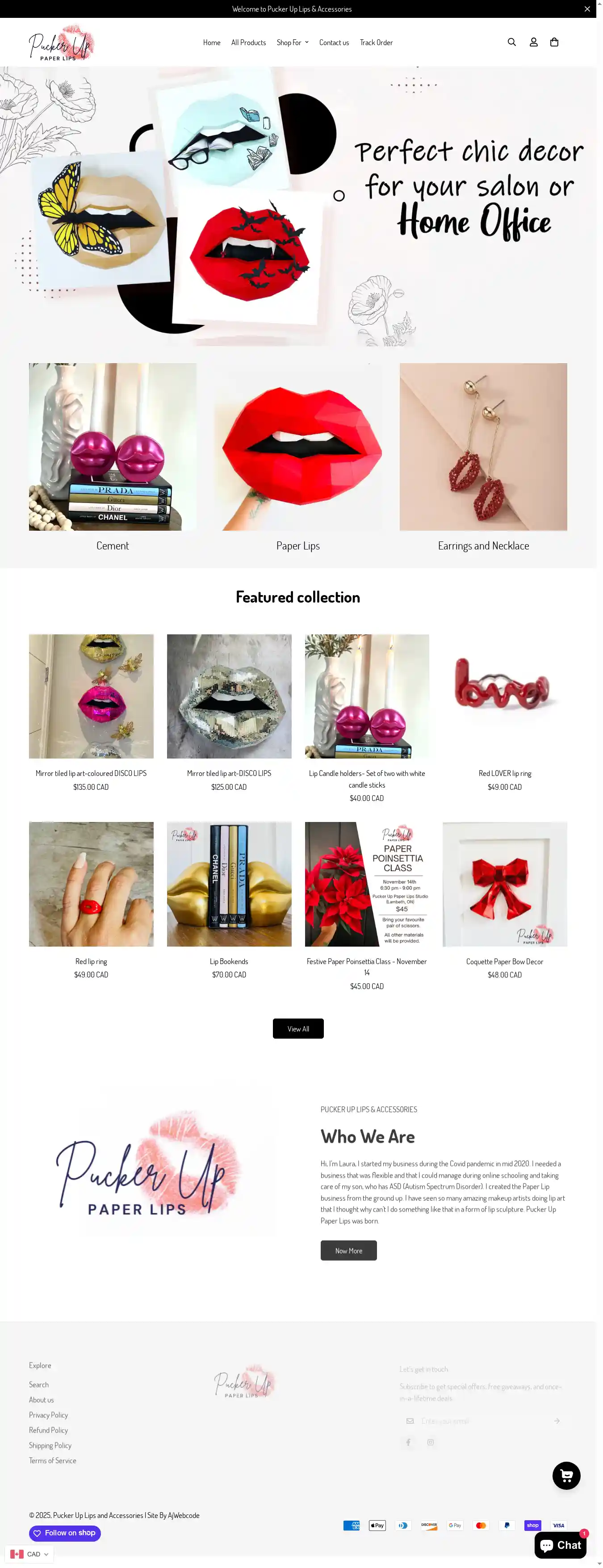Focus the newsletter email input field
603x1568 pixels.
tap(484, 1421)
